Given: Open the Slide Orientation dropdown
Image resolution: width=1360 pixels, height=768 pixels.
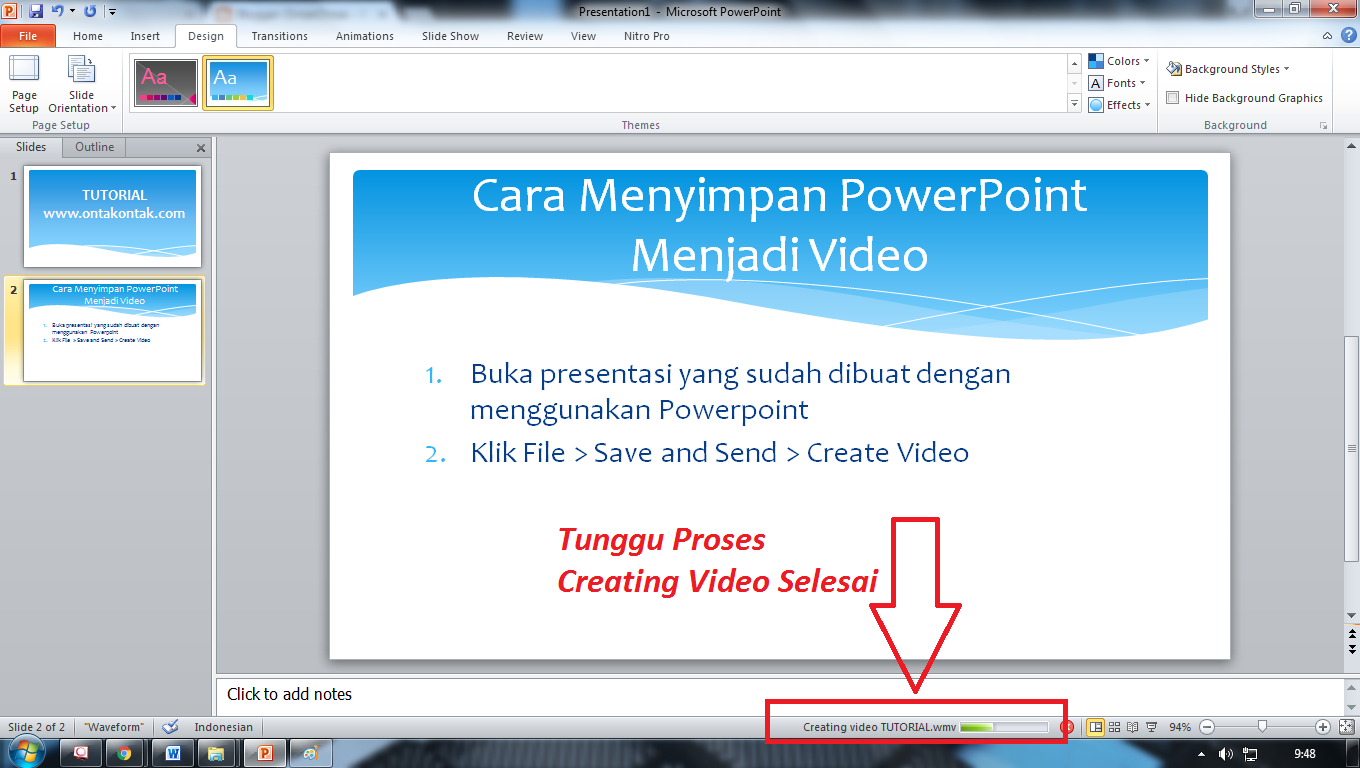Looking at the screenshot, I should (82, 85).
